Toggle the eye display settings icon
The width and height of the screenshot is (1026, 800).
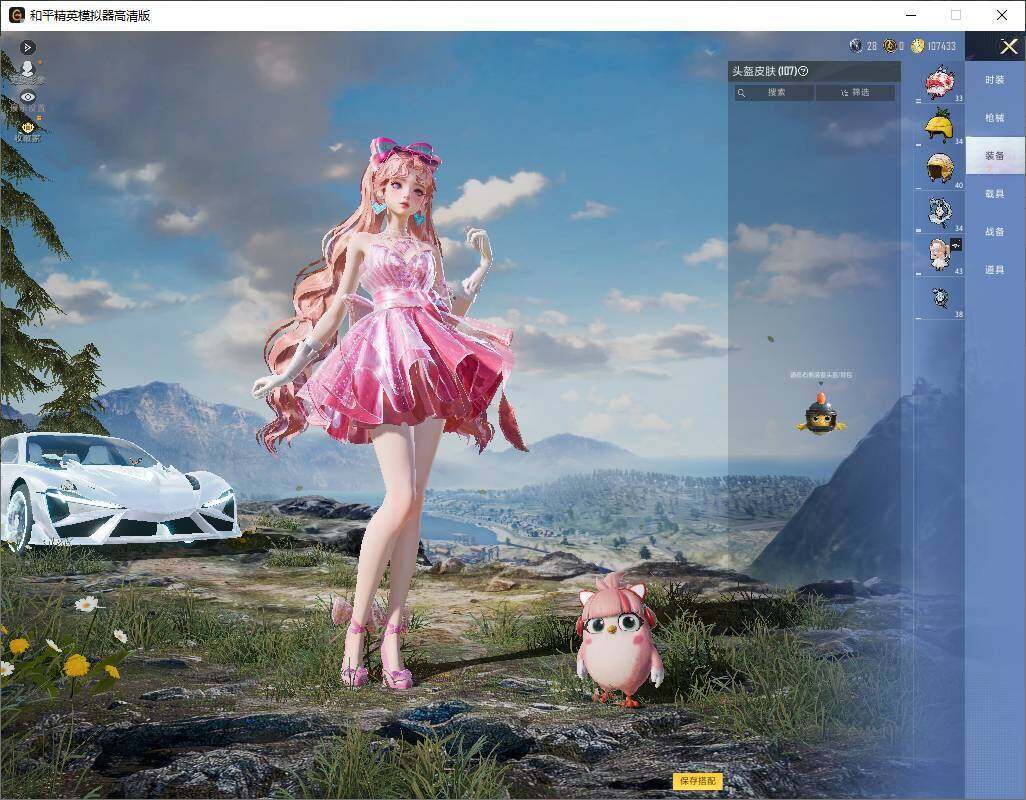point(27,97)
